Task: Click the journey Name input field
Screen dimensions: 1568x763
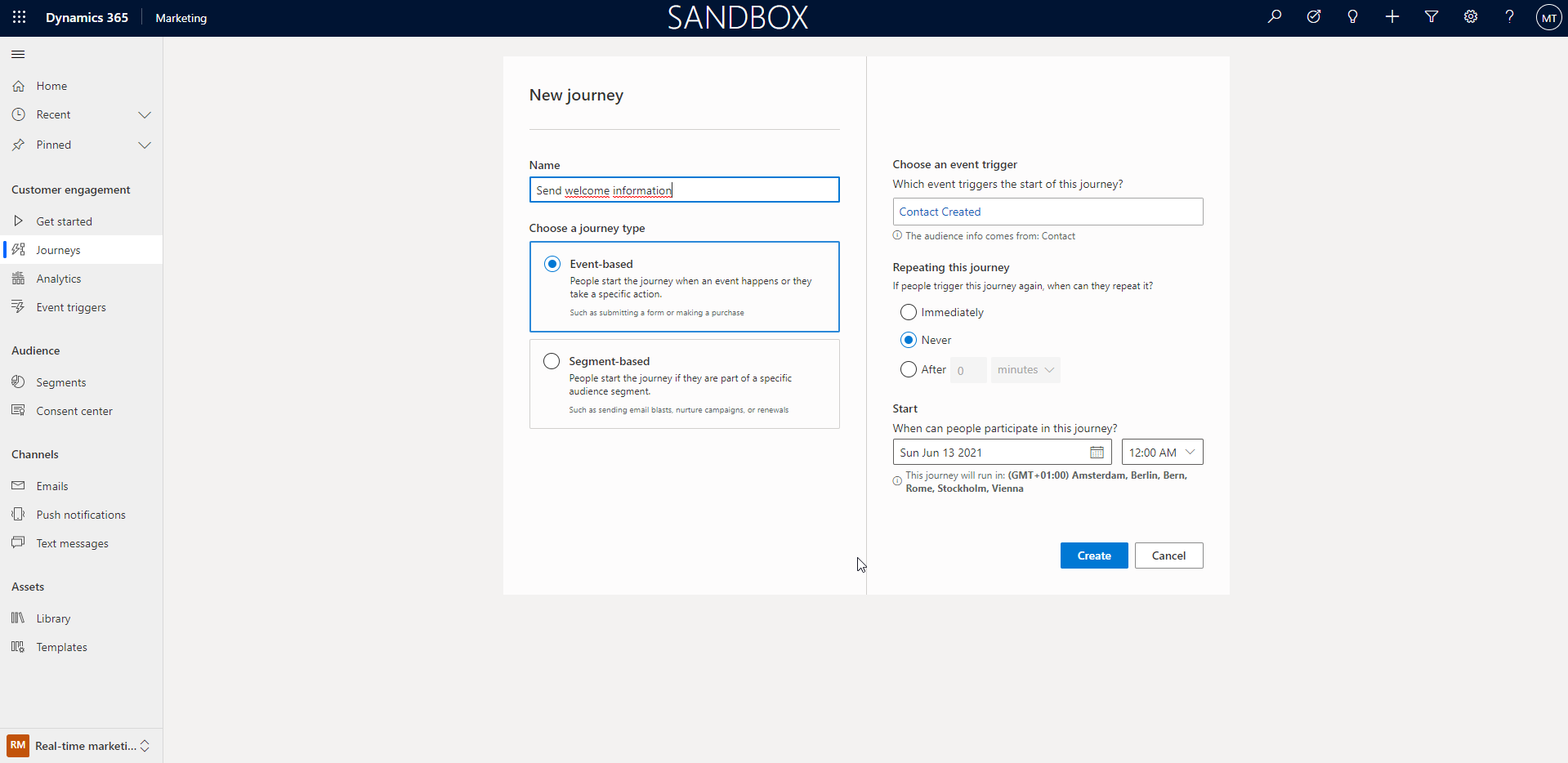Action: tap(683, 190)
